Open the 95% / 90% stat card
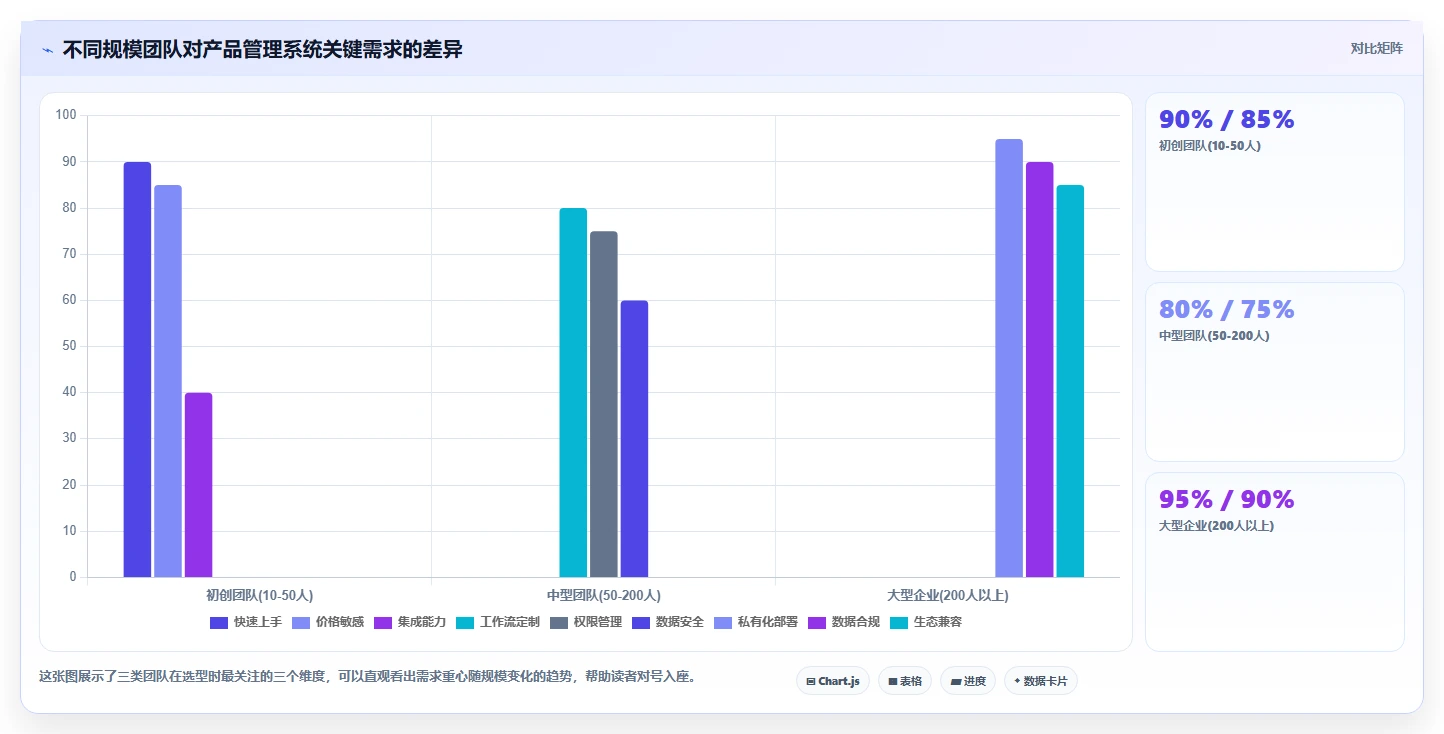Image resolution: width=1444 pixels, height=734 pixels. coord(1275,562)
